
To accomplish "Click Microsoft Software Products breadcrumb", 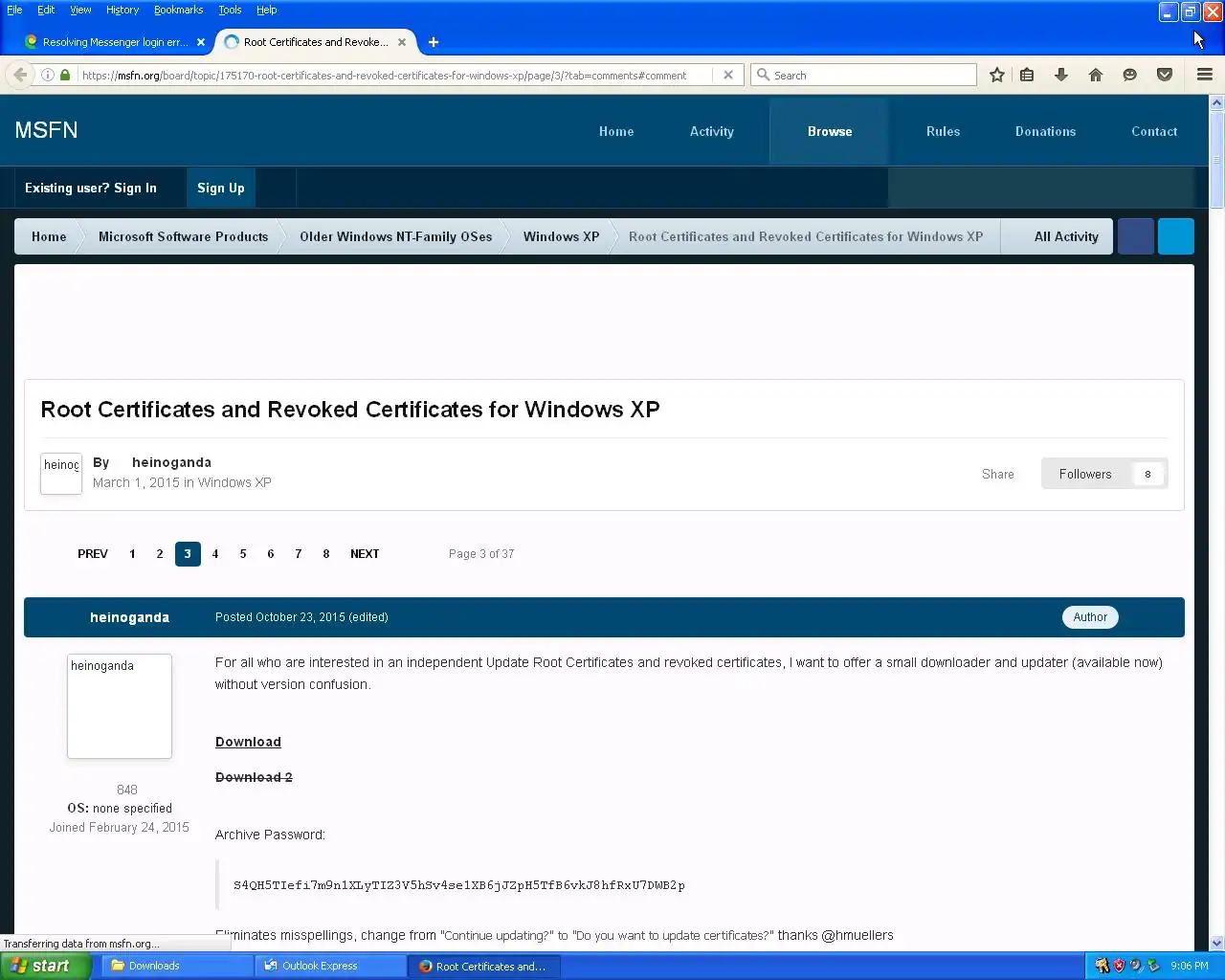I will pyautogui.click(x=184, y=236).
